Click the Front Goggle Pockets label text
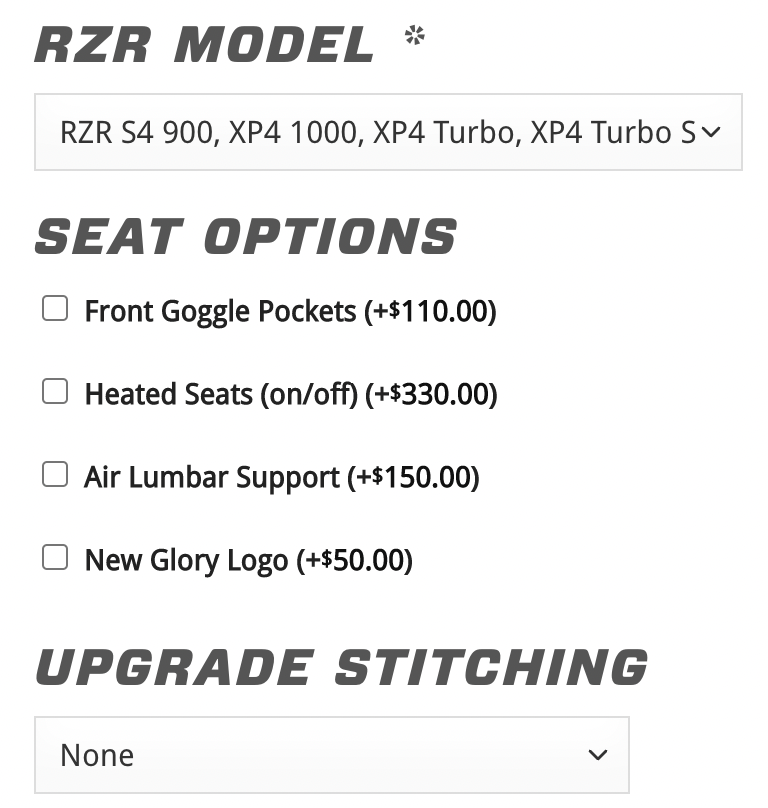 point(220,312)
